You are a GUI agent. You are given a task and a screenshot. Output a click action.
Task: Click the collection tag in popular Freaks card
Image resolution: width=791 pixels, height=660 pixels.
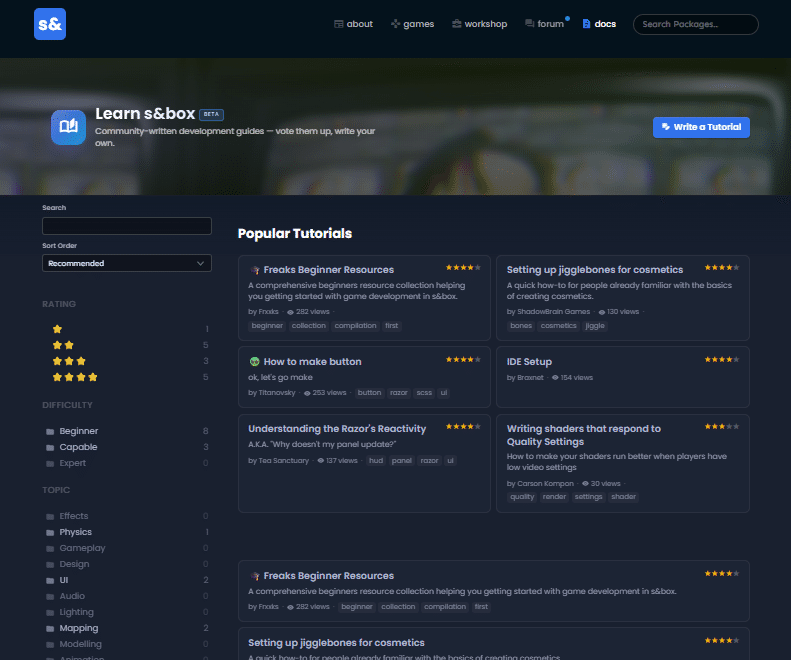tap(309, 325)
